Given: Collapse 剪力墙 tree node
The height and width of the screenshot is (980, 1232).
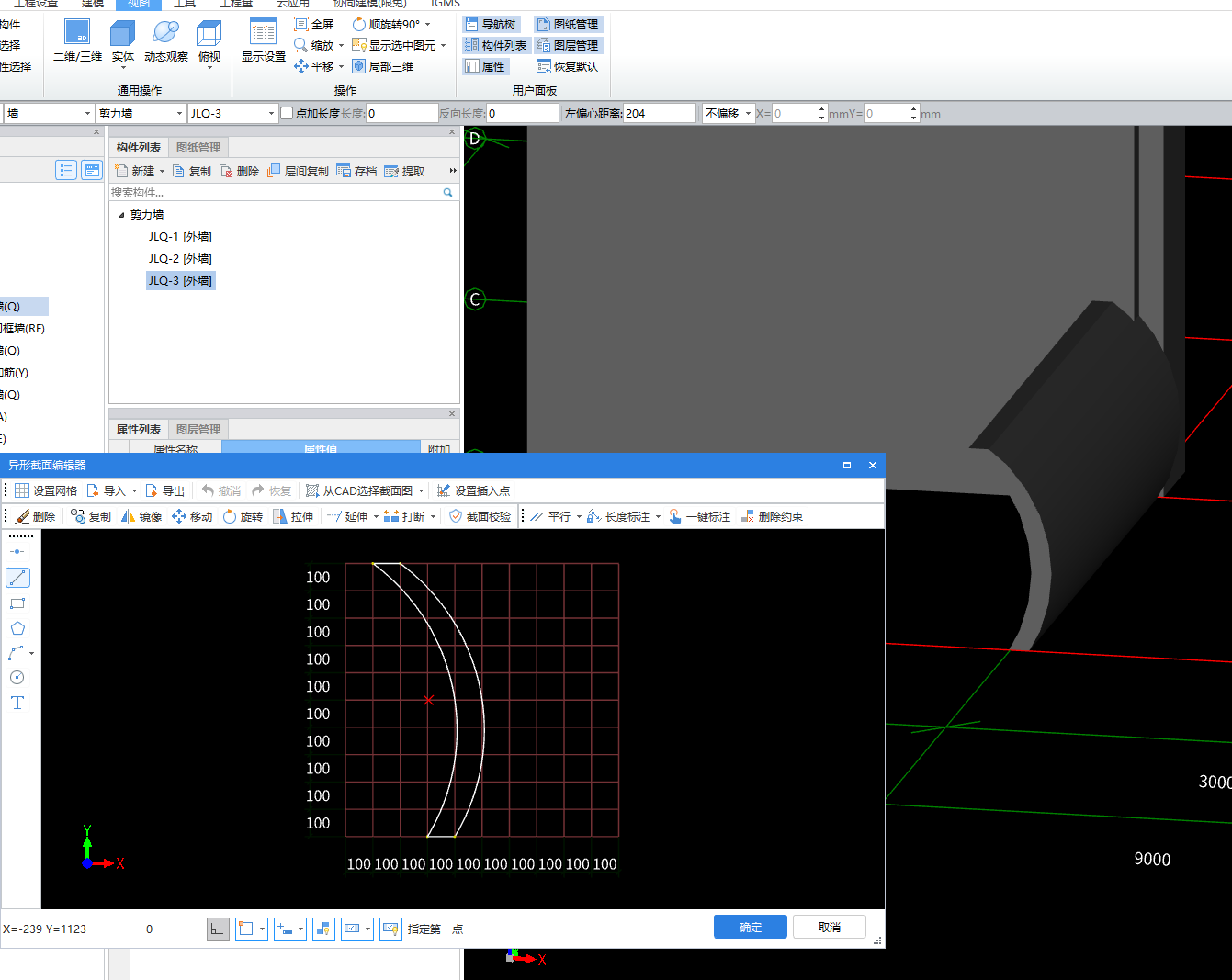Looking at the screenshot, I should (x=121, y=215).
